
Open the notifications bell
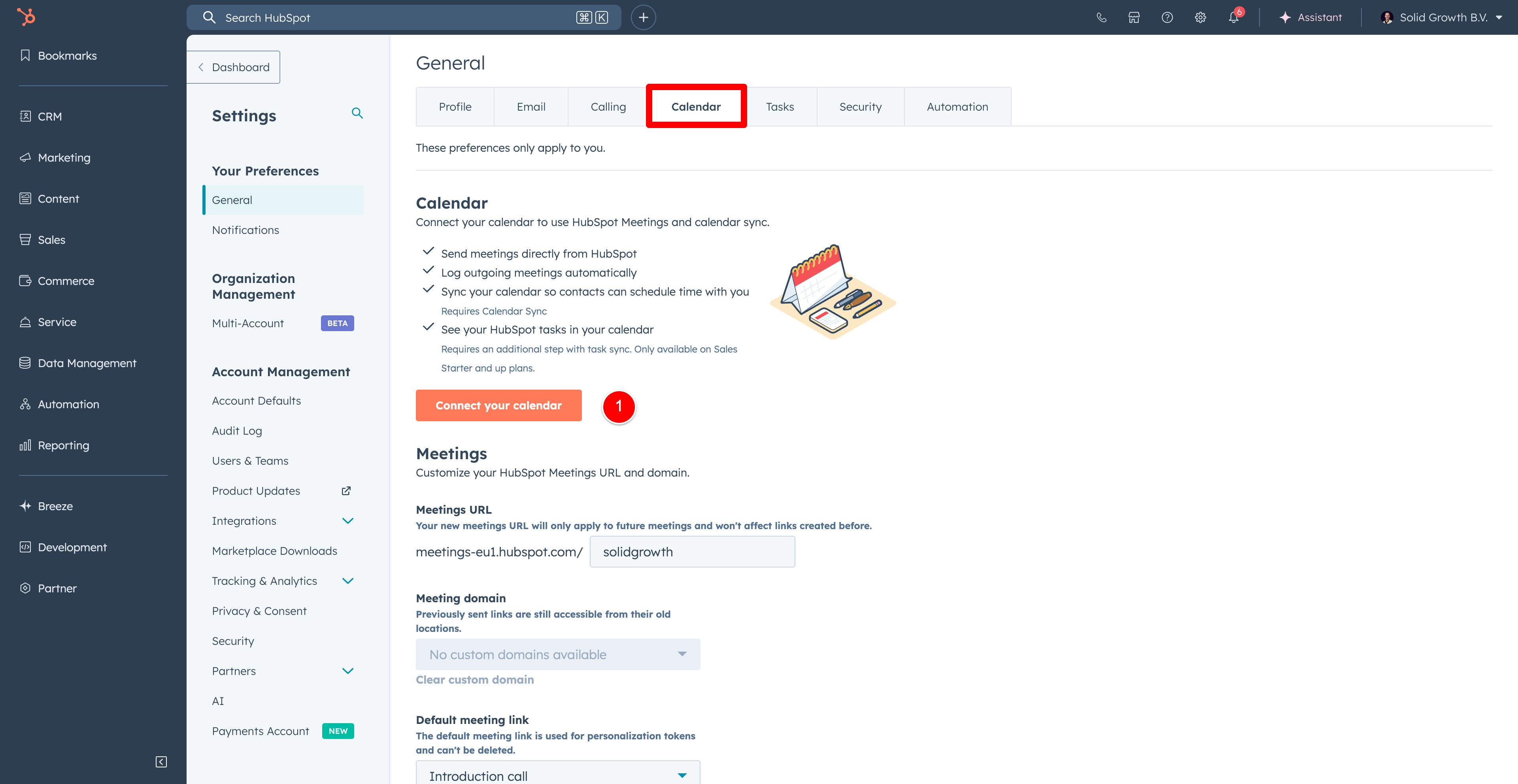1233,18
